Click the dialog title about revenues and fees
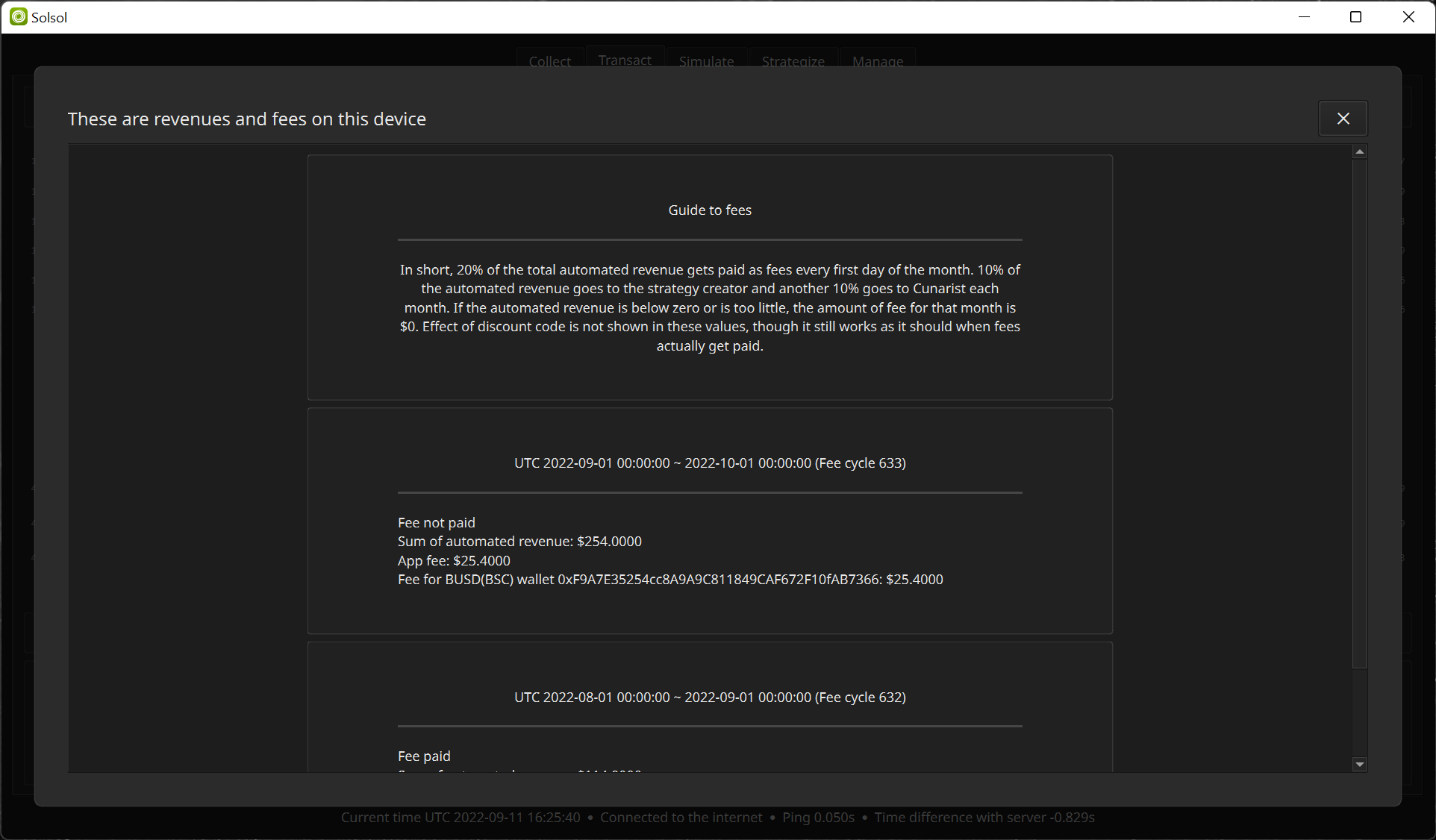This screenshot has width=1436, height=840. point(247,119)
